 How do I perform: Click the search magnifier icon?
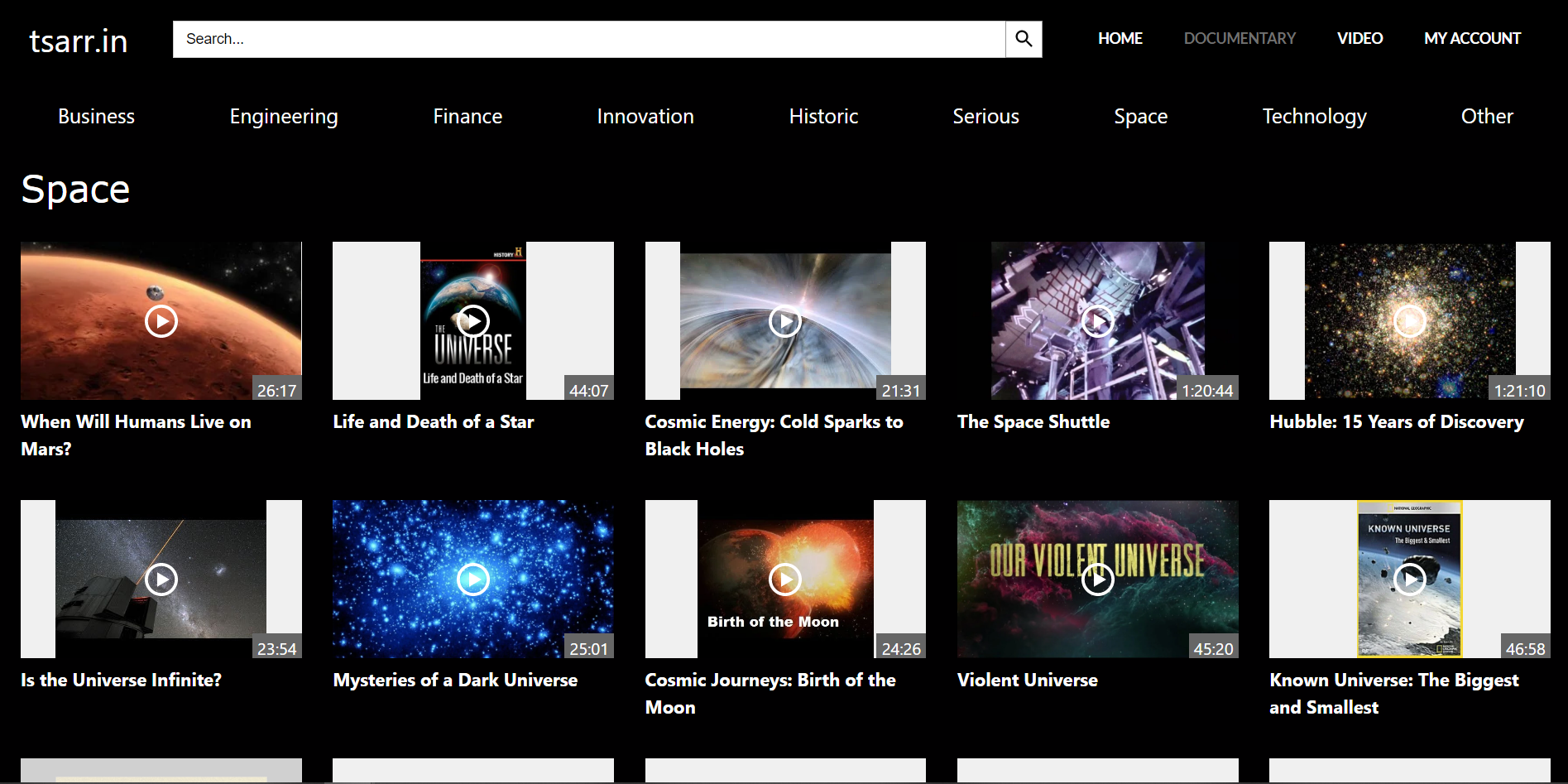(x=1024, y=39)
